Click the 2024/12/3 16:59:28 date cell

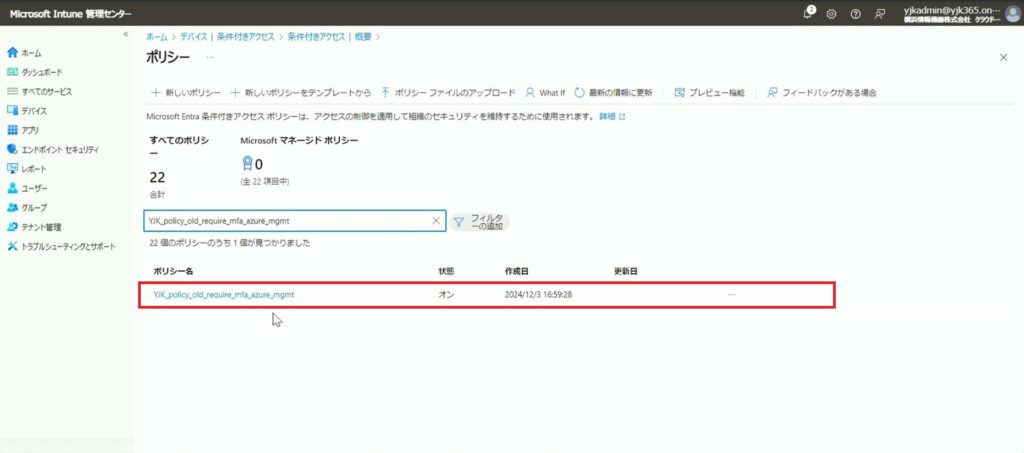click(x=538, y=295)
